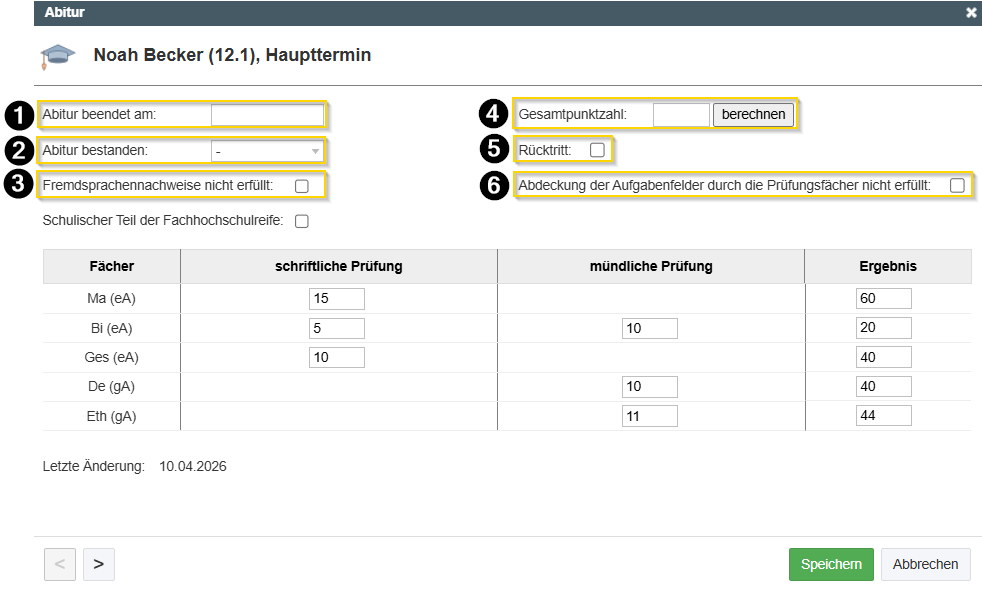Edit Eth (gA) Ergebnis value

coord(883,416)
